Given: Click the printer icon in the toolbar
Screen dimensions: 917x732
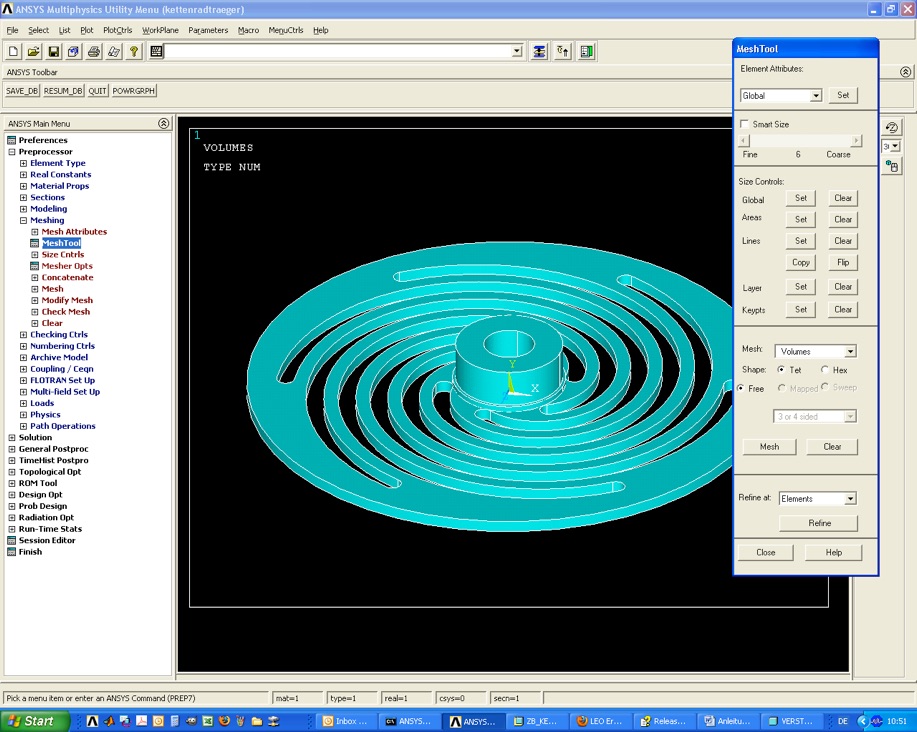Looking at the screenshot, I should [94, 51].
